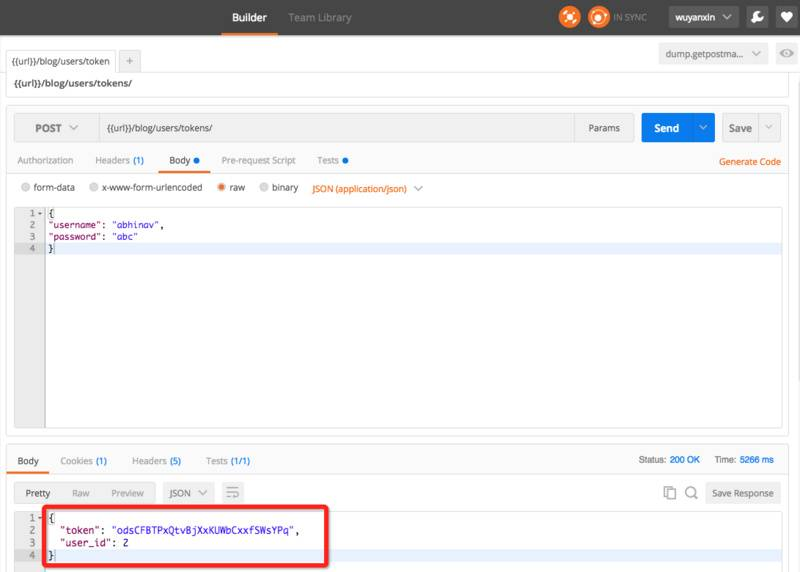
Task: Open the response JSON format dropdown
Action: point(188,493)
